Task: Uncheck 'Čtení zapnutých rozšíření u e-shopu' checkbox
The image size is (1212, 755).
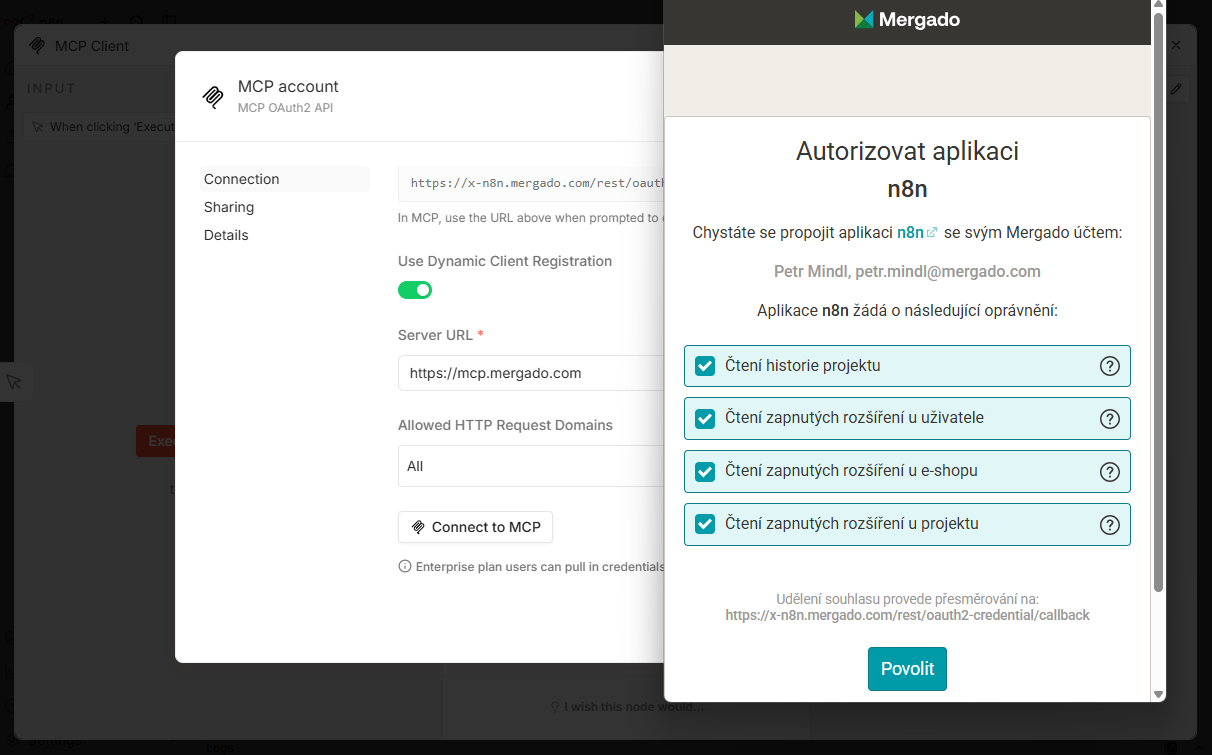Action: 705,471
